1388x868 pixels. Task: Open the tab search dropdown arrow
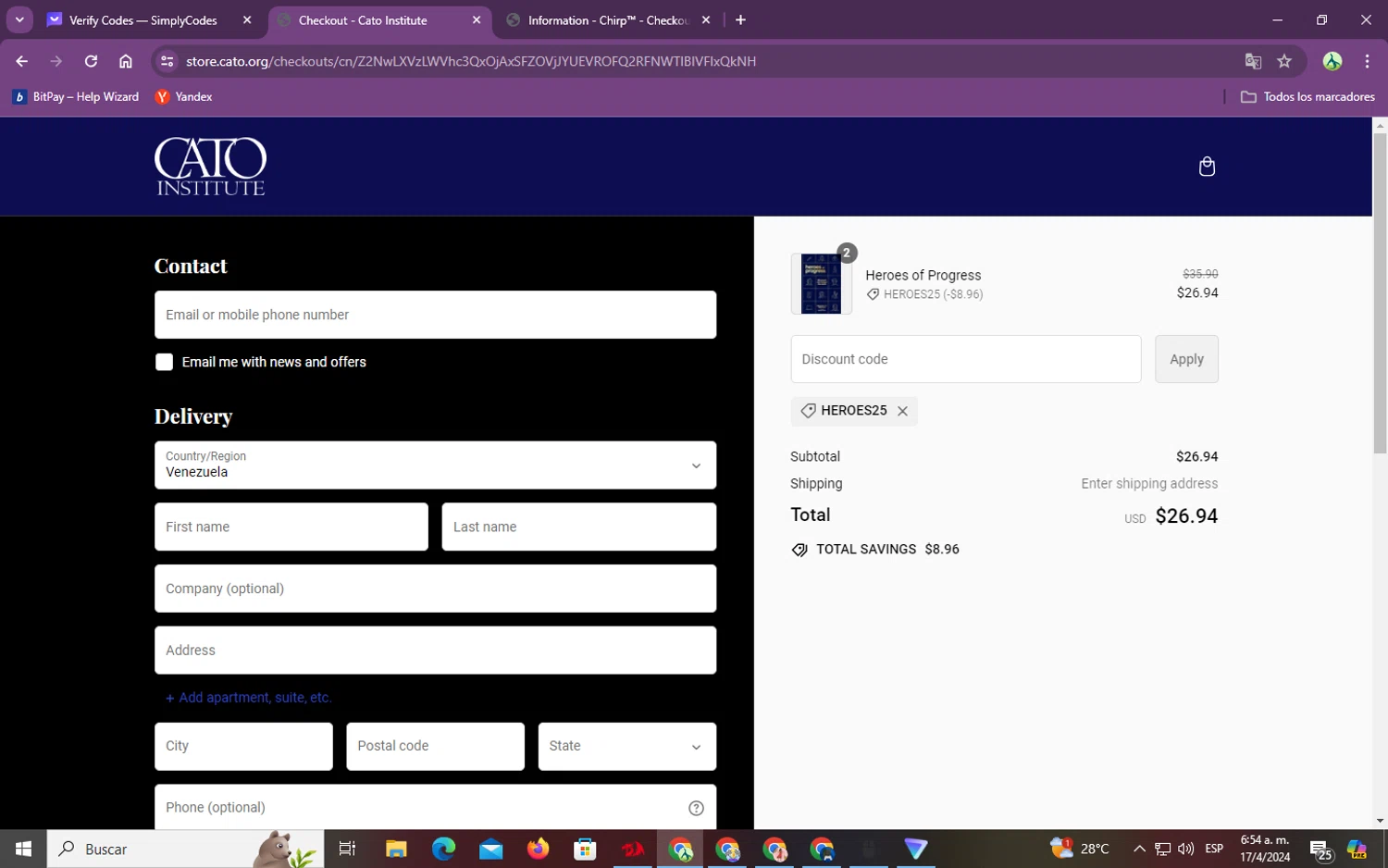(19, 19)
